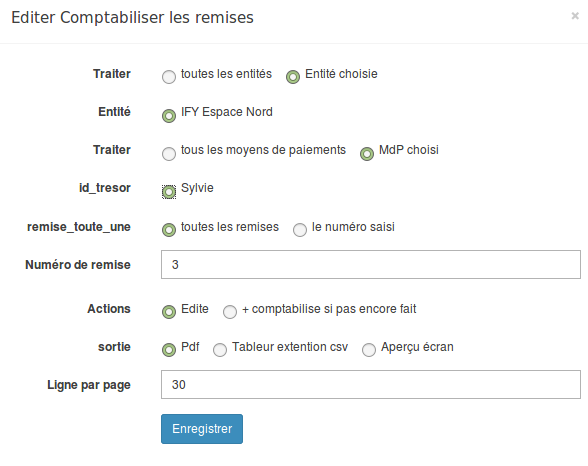Select 'tous les moyens de paiements' option
588x466 pixels.
coord(169,154)
